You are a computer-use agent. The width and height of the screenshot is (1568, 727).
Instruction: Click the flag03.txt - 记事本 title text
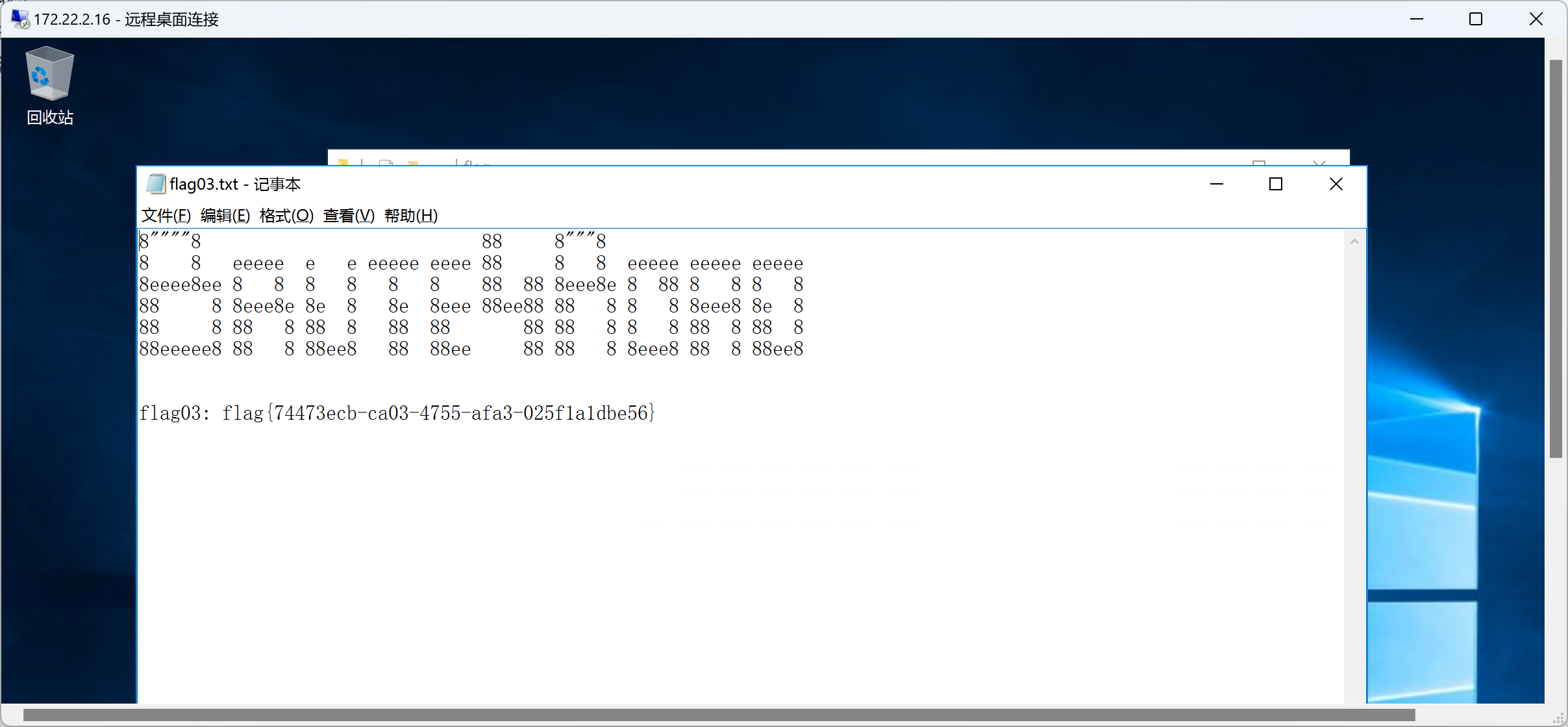click(235, 184)
